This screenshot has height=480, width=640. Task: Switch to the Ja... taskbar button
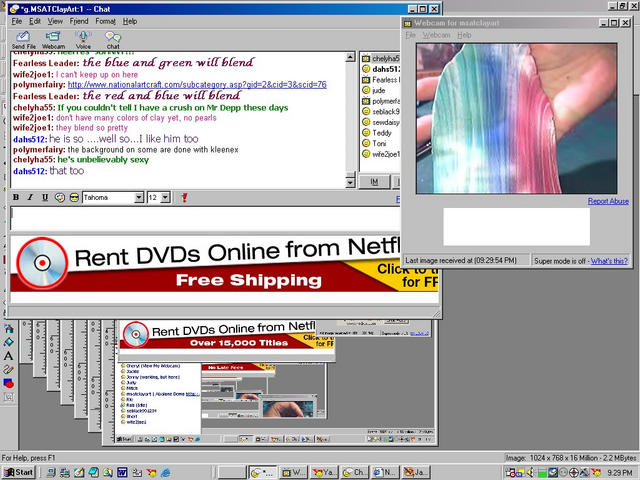pos(415,472)
